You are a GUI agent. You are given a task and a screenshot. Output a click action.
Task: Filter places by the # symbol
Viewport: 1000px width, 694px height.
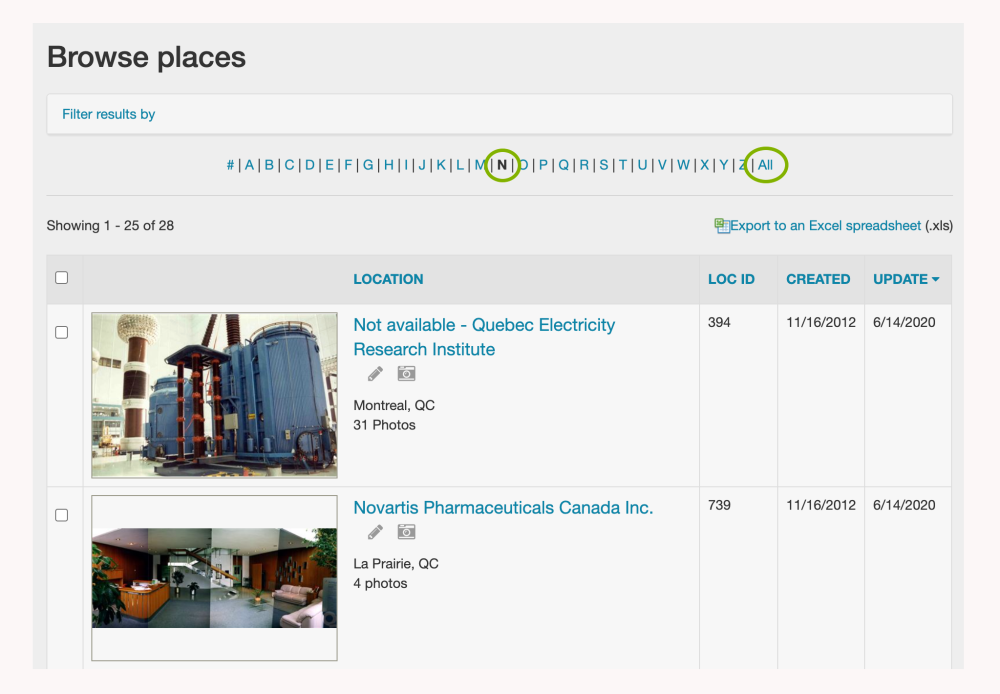coord(230,165)
